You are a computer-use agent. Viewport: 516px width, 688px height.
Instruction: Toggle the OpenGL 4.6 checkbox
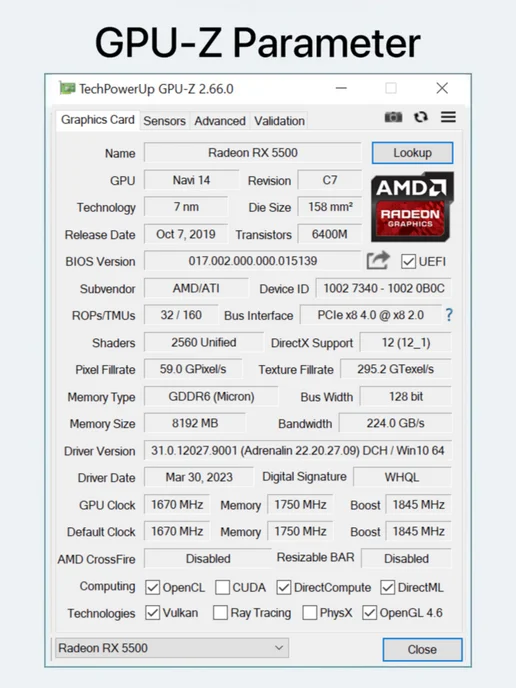pyautogui.click(x=369, y=613)
